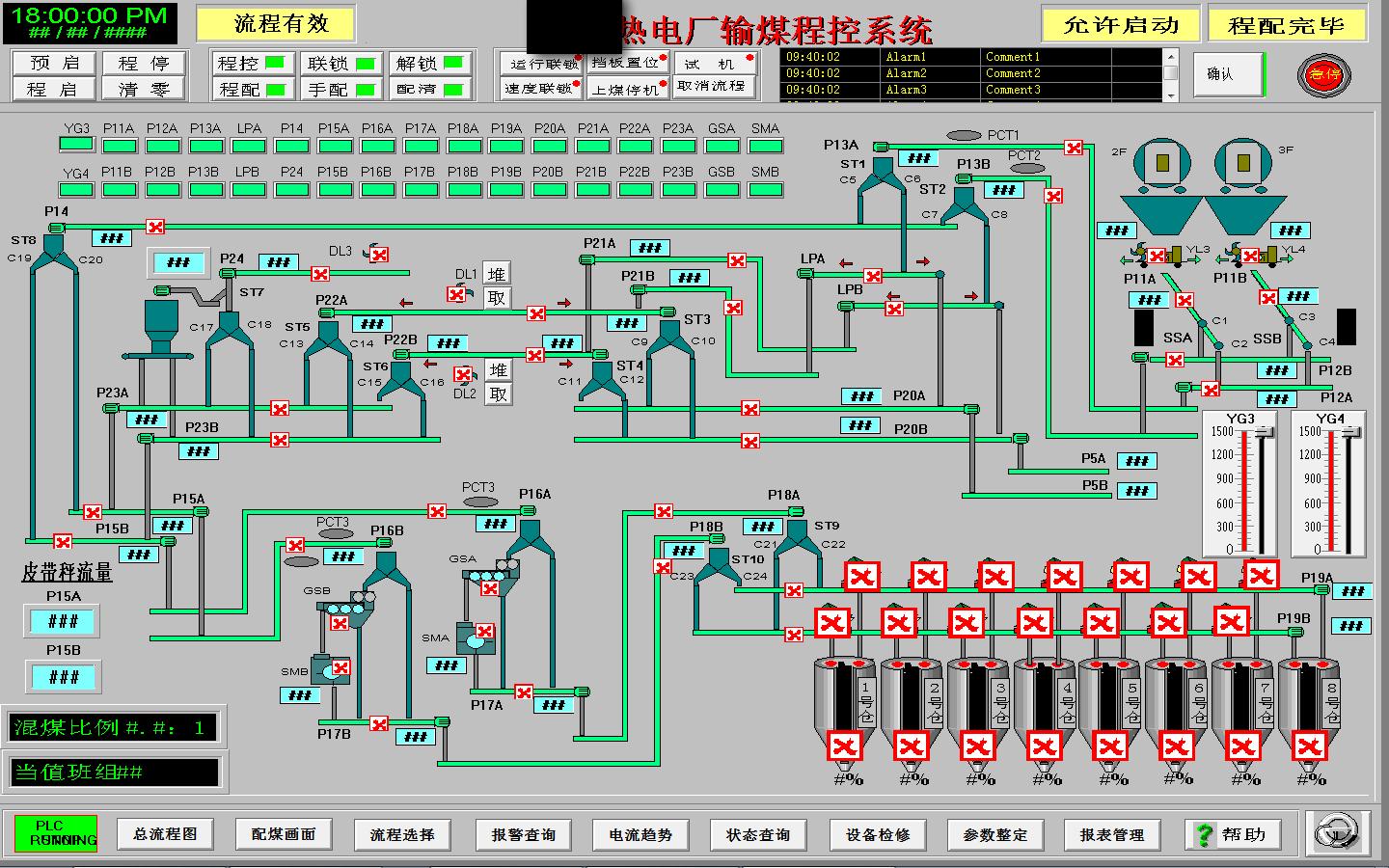Click the 取消流程 button
1389x868 pixels.
(x=712, y=86)
